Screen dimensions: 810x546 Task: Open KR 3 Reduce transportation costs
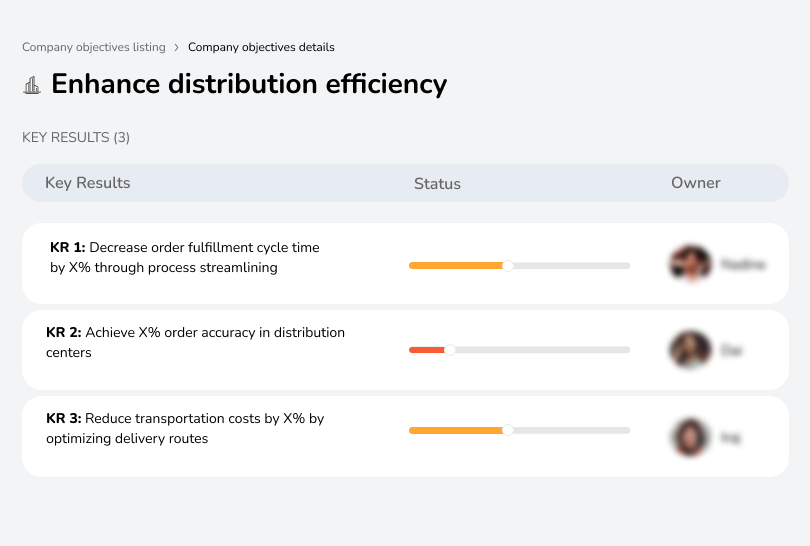pyautogui.click(x=185, y=428)
